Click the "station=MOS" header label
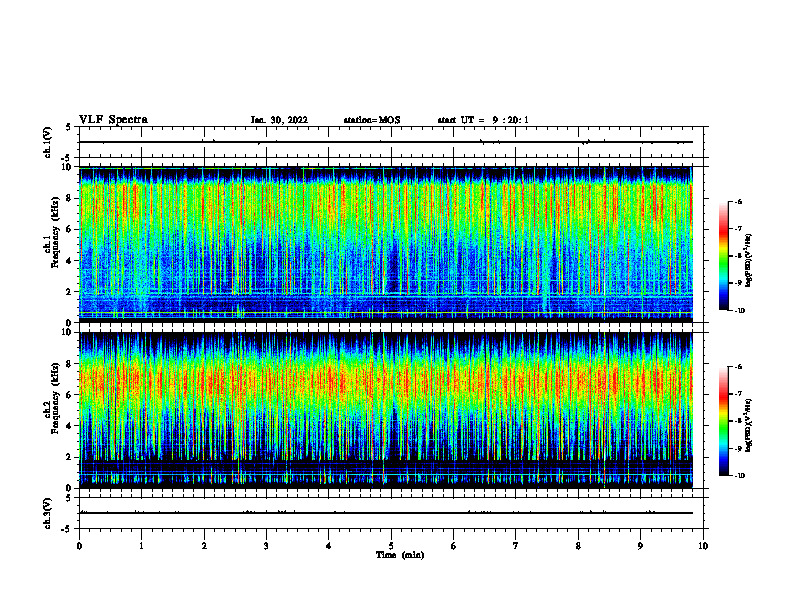Image resolution: width=792 pixels, height=612 pixels. tap(372, 120)
